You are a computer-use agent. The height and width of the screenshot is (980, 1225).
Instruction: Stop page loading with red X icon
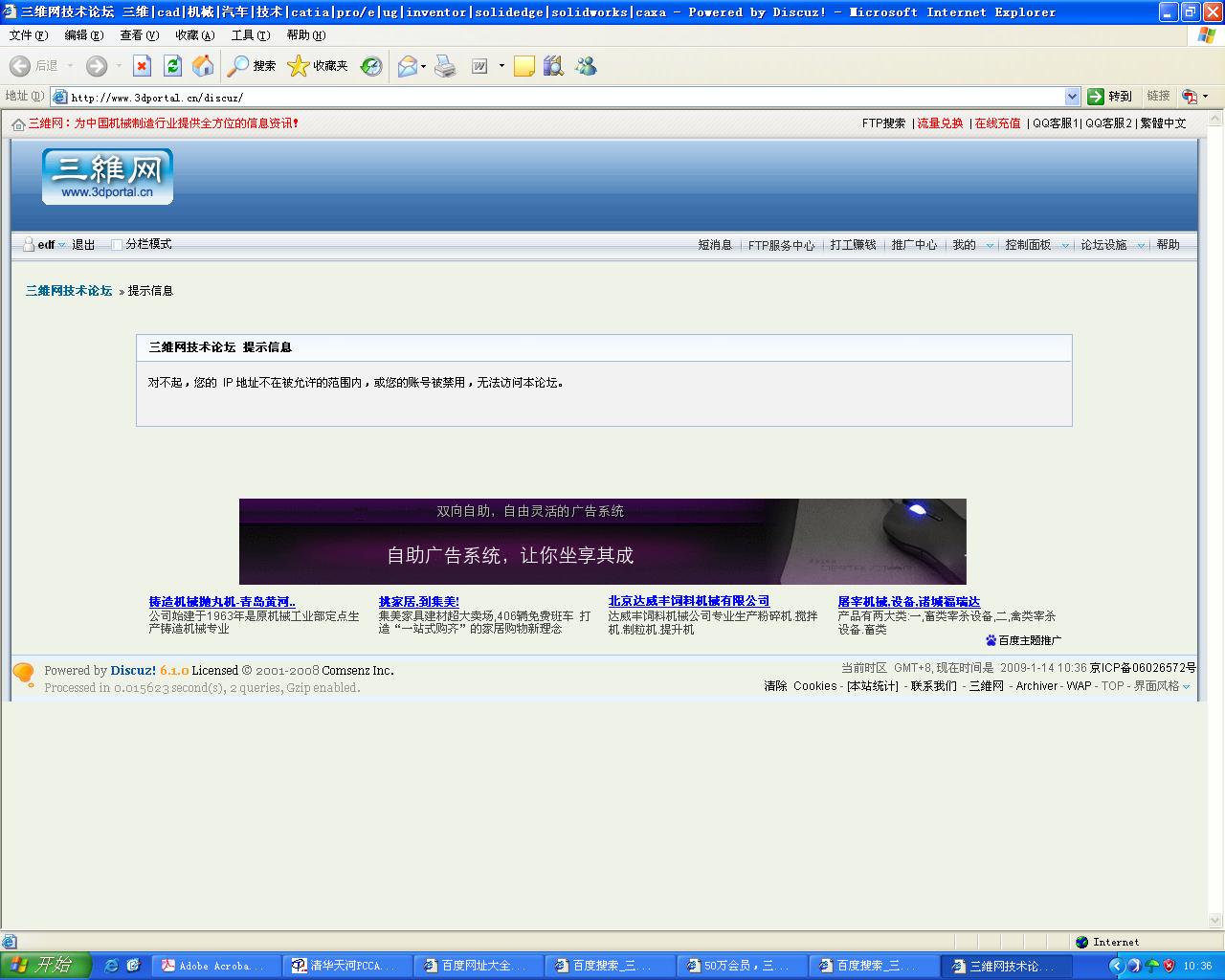click(x=142, y=65)
